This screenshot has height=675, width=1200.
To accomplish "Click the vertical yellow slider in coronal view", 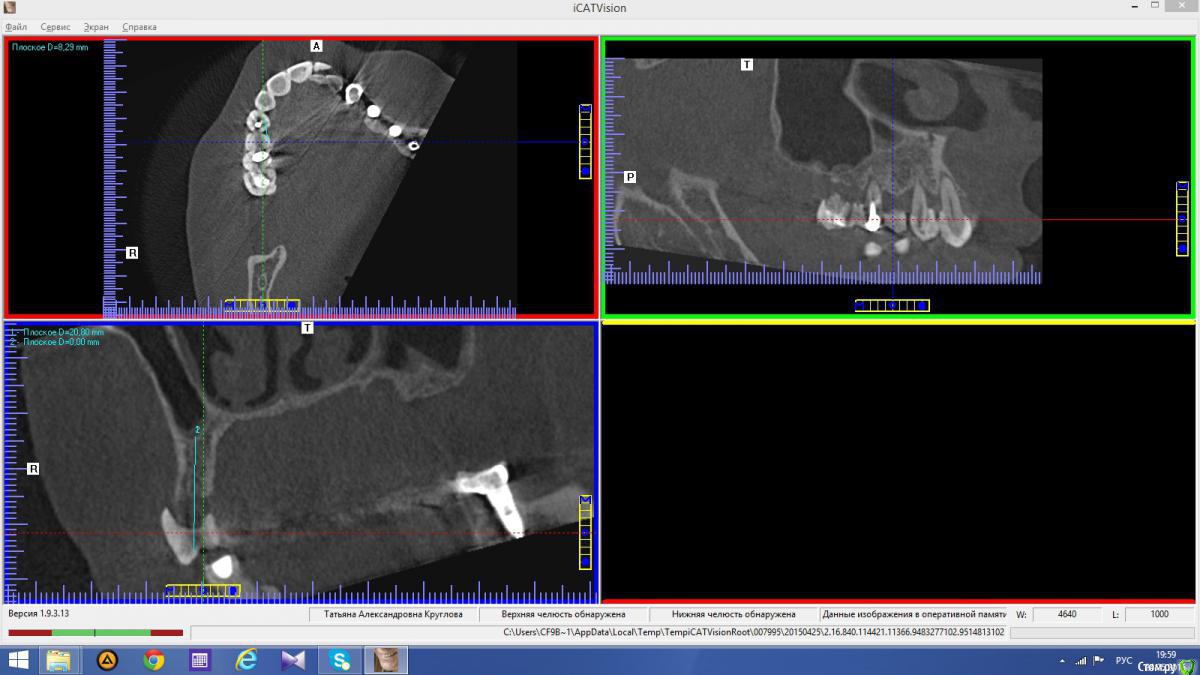I will tap(585, 532).
